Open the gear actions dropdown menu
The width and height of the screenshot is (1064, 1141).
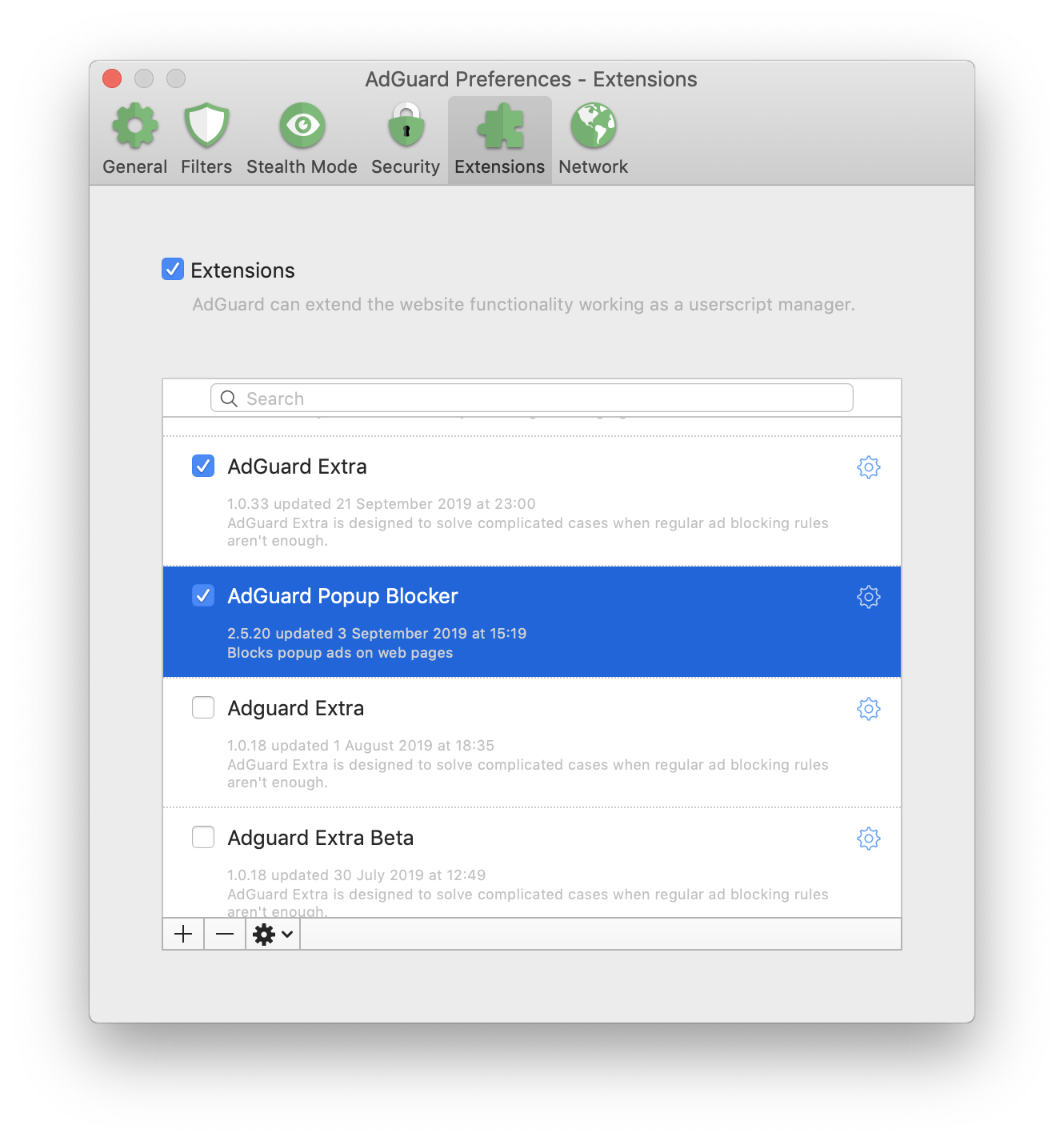(x=273, y=934)
